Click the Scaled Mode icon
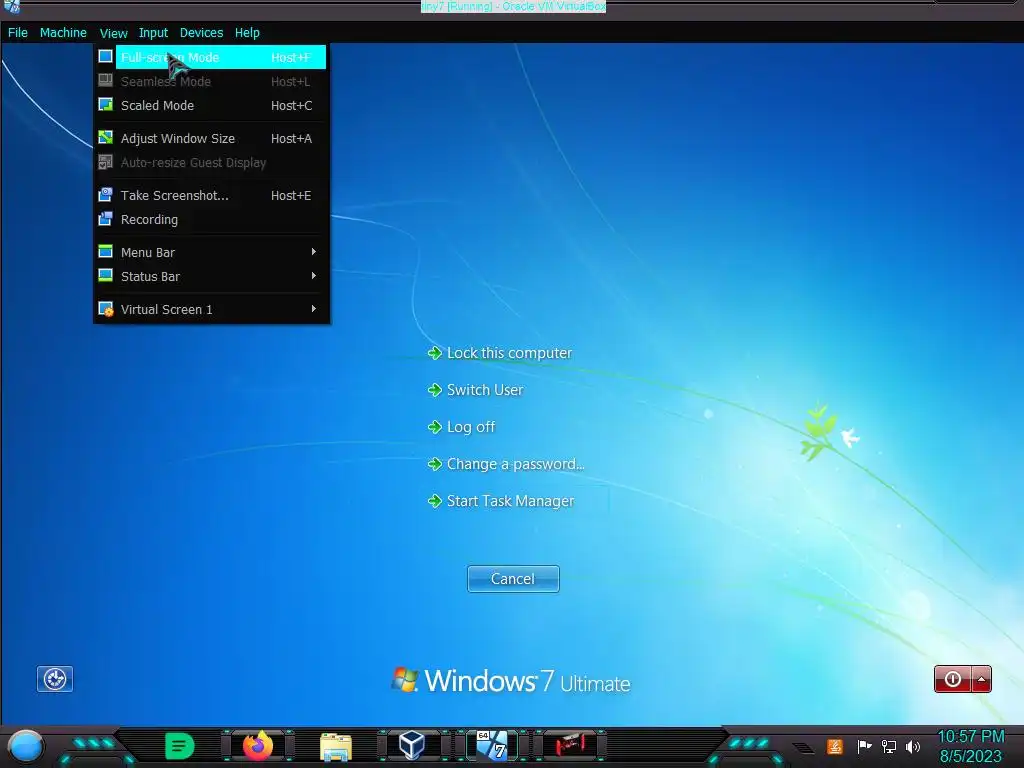Image resolution: width=1024 pixels, height=768 pixels. [105, 104]
